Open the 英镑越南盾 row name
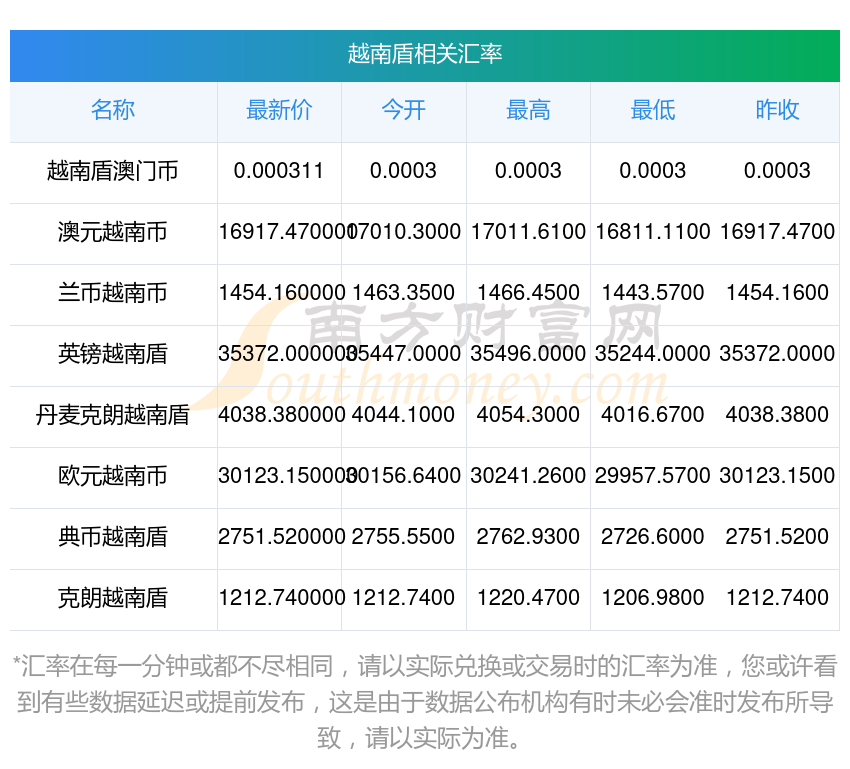850x769 pixels. [x=113, y=354]
